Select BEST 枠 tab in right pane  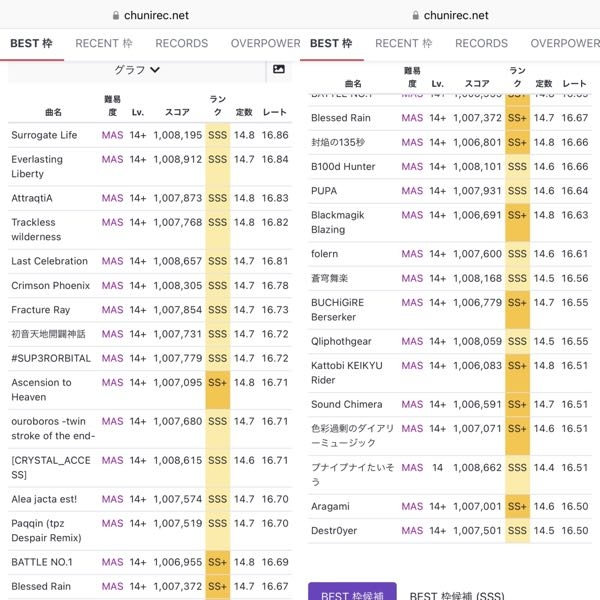pos(331,44)
